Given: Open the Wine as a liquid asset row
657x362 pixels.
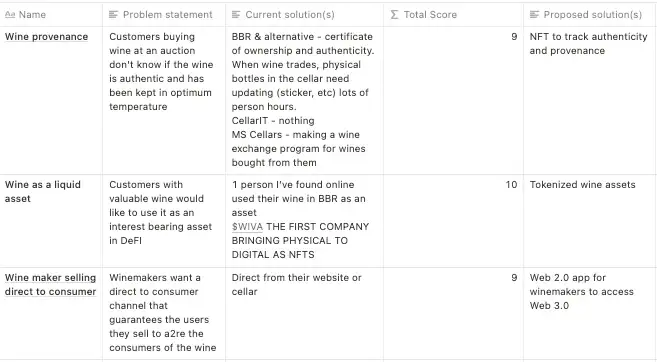Looking at the screenshot, I should coord(43,191).
